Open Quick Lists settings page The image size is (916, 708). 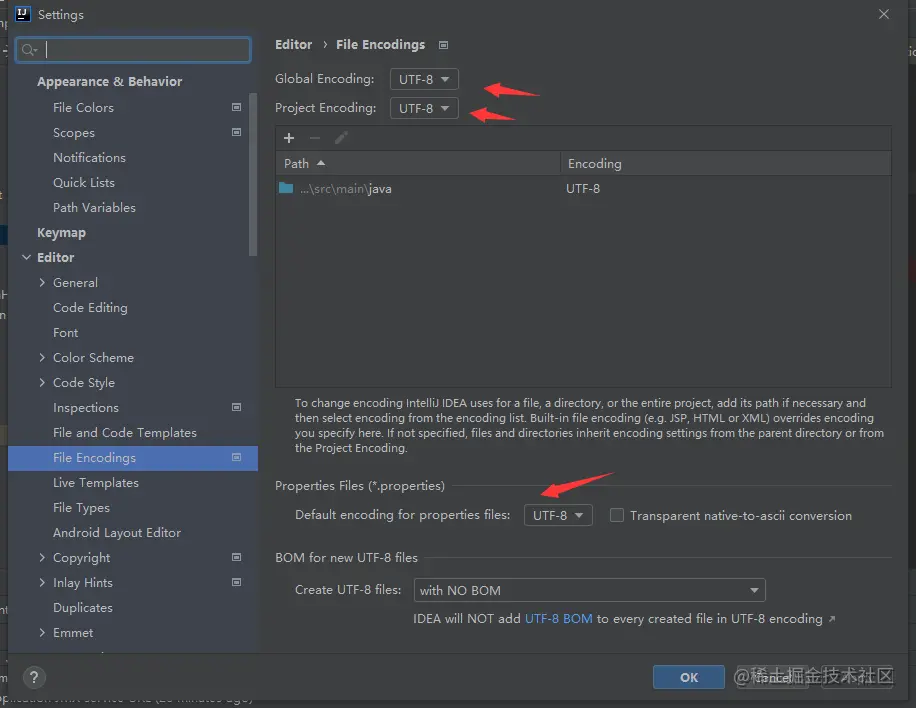(x=84, y=182)
